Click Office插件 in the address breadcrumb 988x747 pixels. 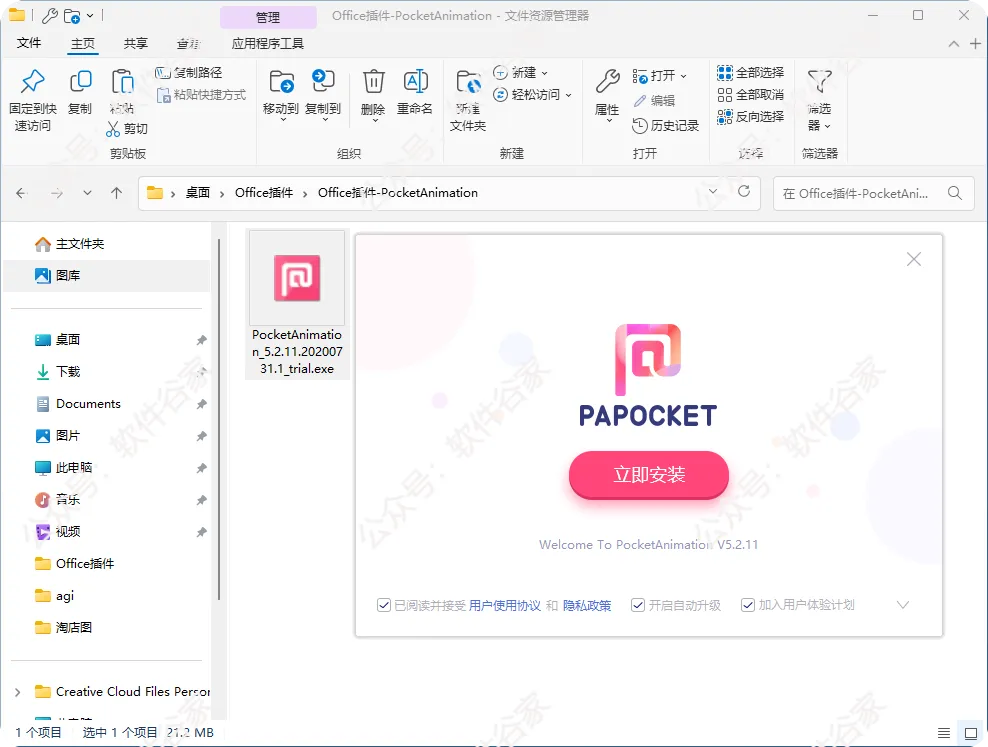click(264, 193)
